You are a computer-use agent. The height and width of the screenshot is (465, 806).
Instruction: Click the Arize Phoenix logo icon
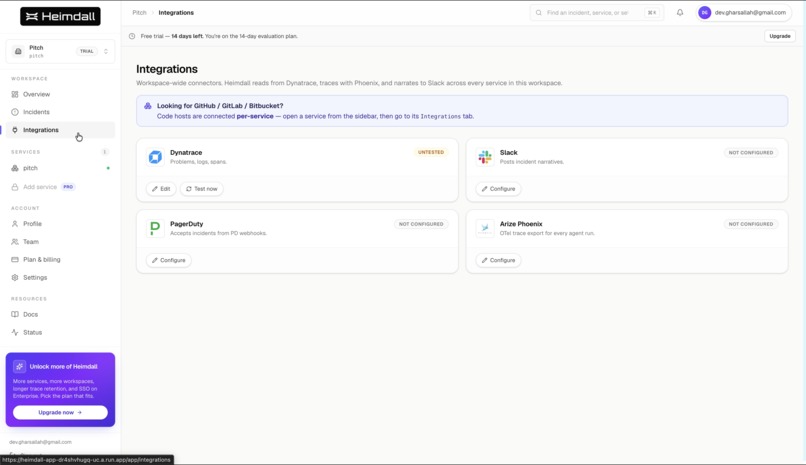point(485,228)
